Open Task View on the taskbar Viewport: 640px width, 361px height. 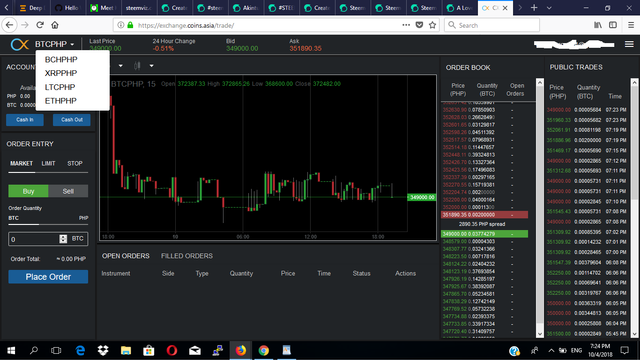(56, 350)
